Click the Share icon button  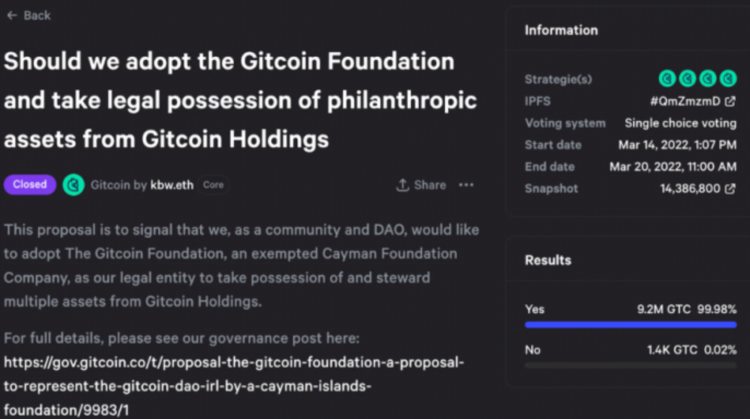(421, 185)
